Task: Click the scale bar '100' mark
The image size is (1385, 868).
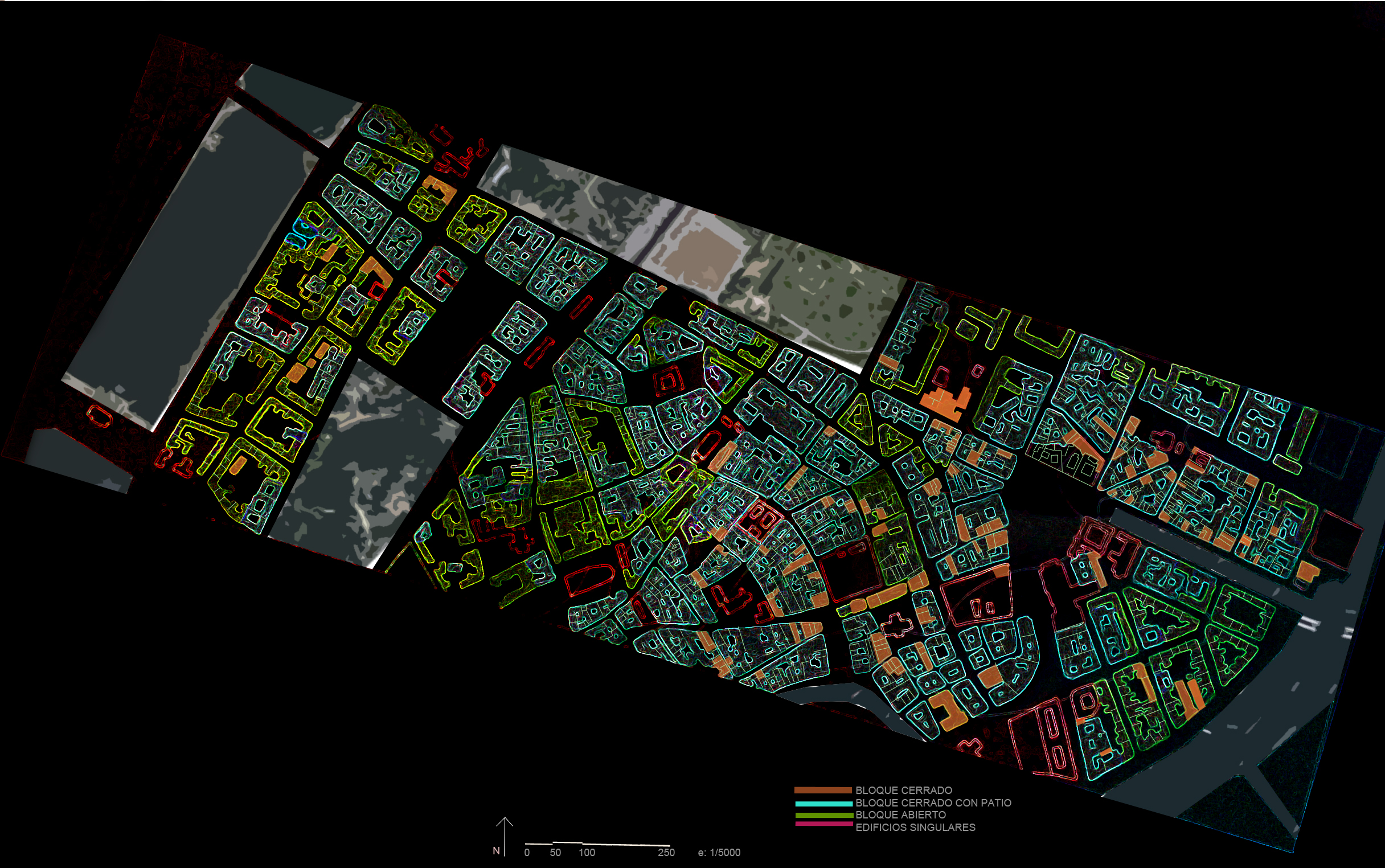Action: pos(587,853)
